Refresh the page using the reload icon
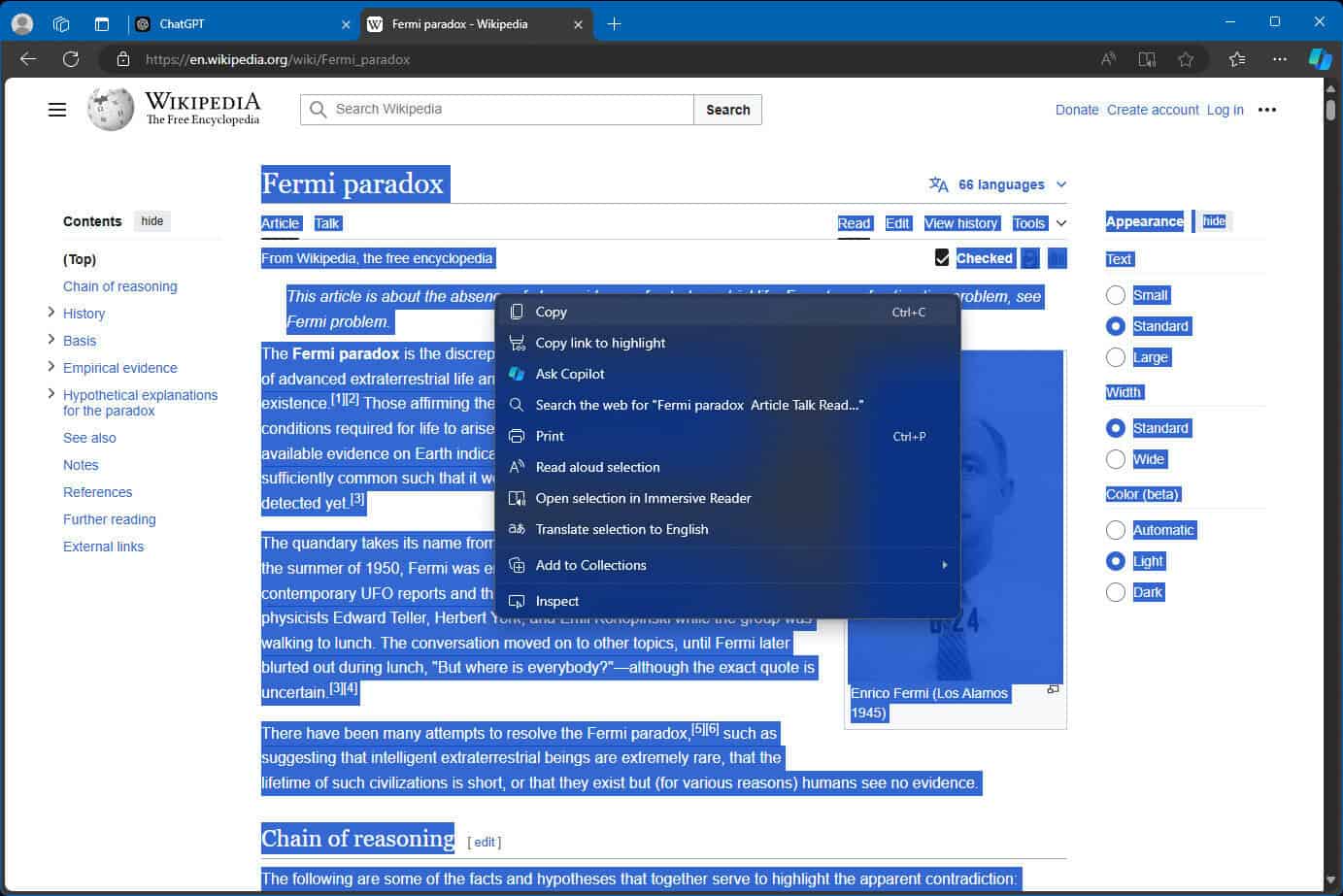Image resolution: width=1343 pixels, height=896 pixels. click(70, 58)
